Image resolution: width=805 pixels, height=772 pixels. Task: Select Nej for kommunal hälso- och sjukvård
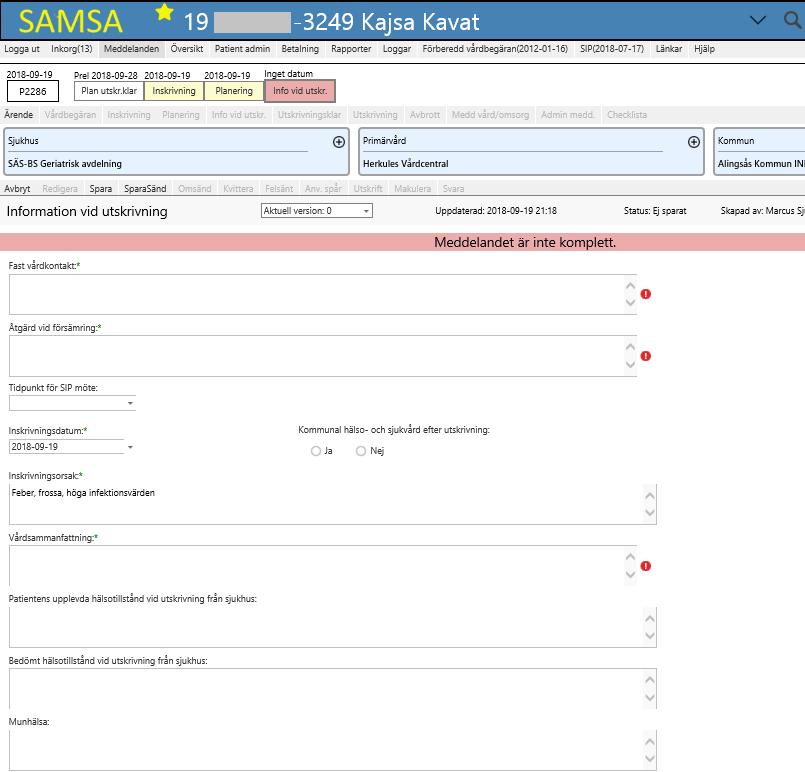pyautogui.click(x=361, y=451)
